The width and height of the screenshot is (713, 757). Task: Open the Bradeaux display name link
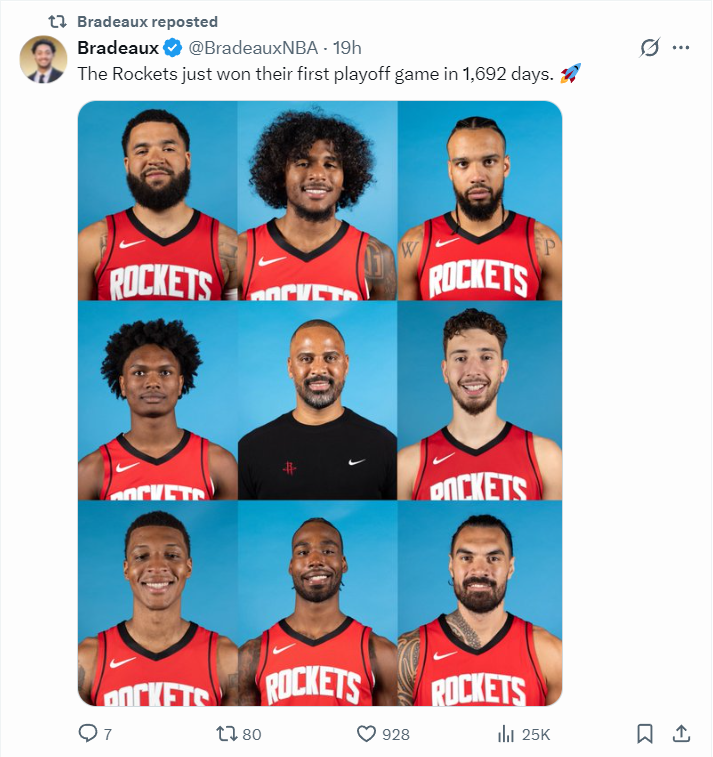click(118, 48)
